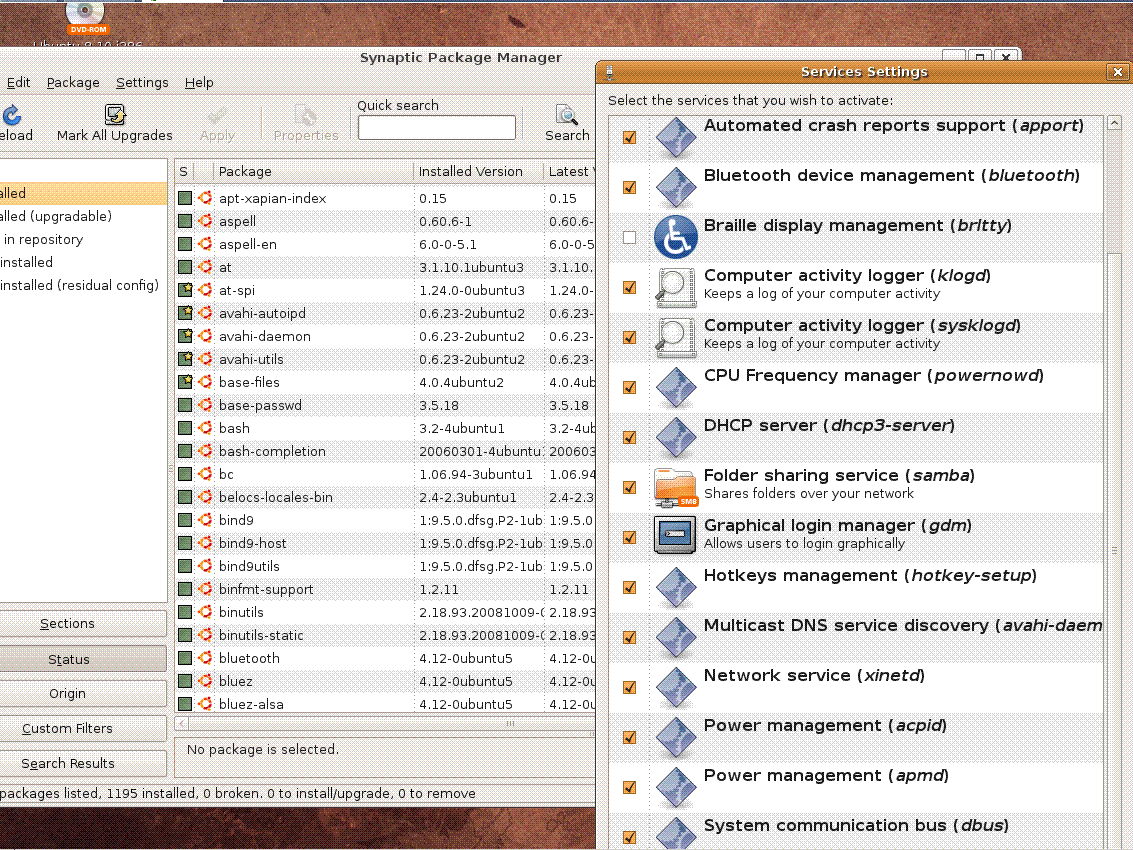This screenshot has height=850, width=1133.
Task: Click the Services Settings title bar pin icon
Action: click(x=609, y=72)
